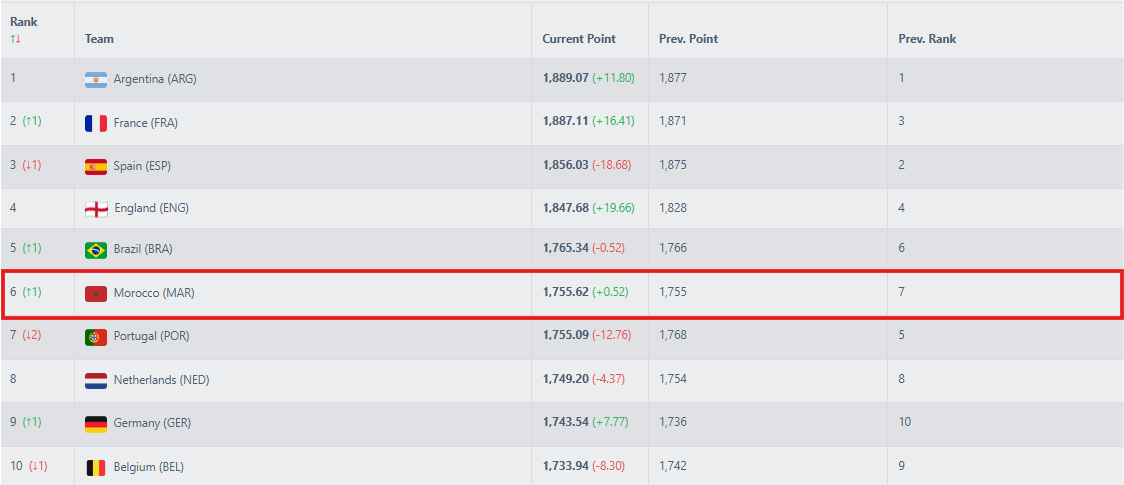The image size is (1124, 485).
Task: Click the Rank column header label
Action: pos(24,22)
